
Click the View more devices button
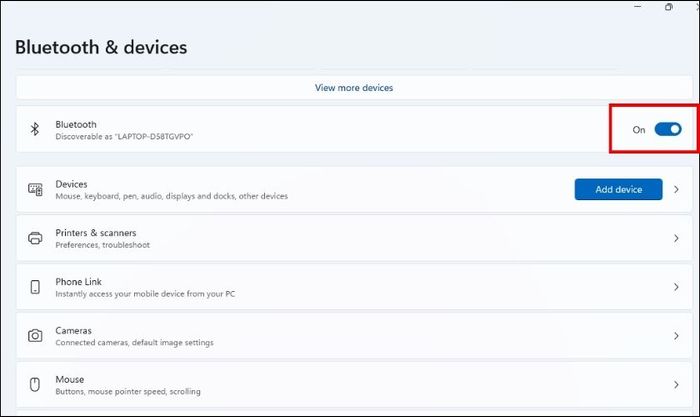[x=354, y=88]
